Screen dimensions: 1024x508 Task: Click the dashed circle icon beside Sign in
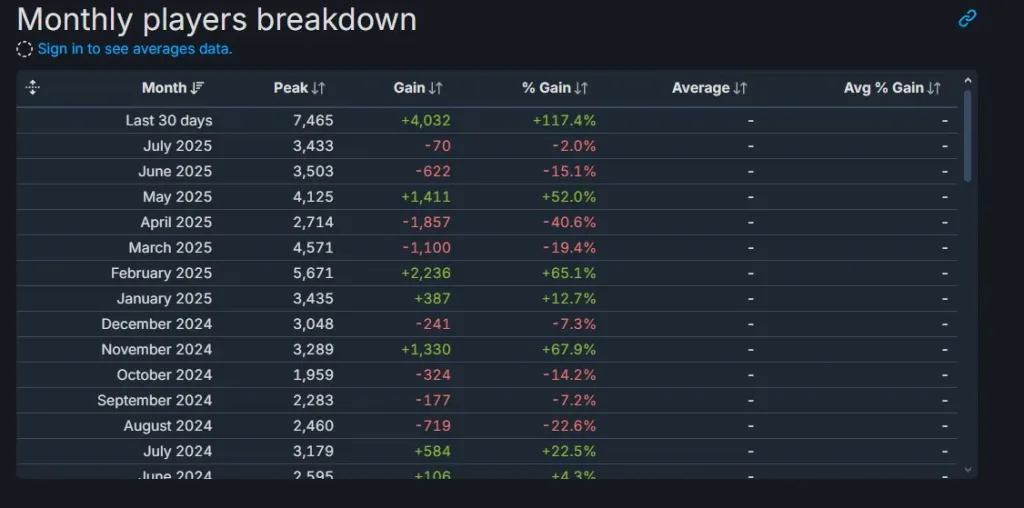[25, 49]
